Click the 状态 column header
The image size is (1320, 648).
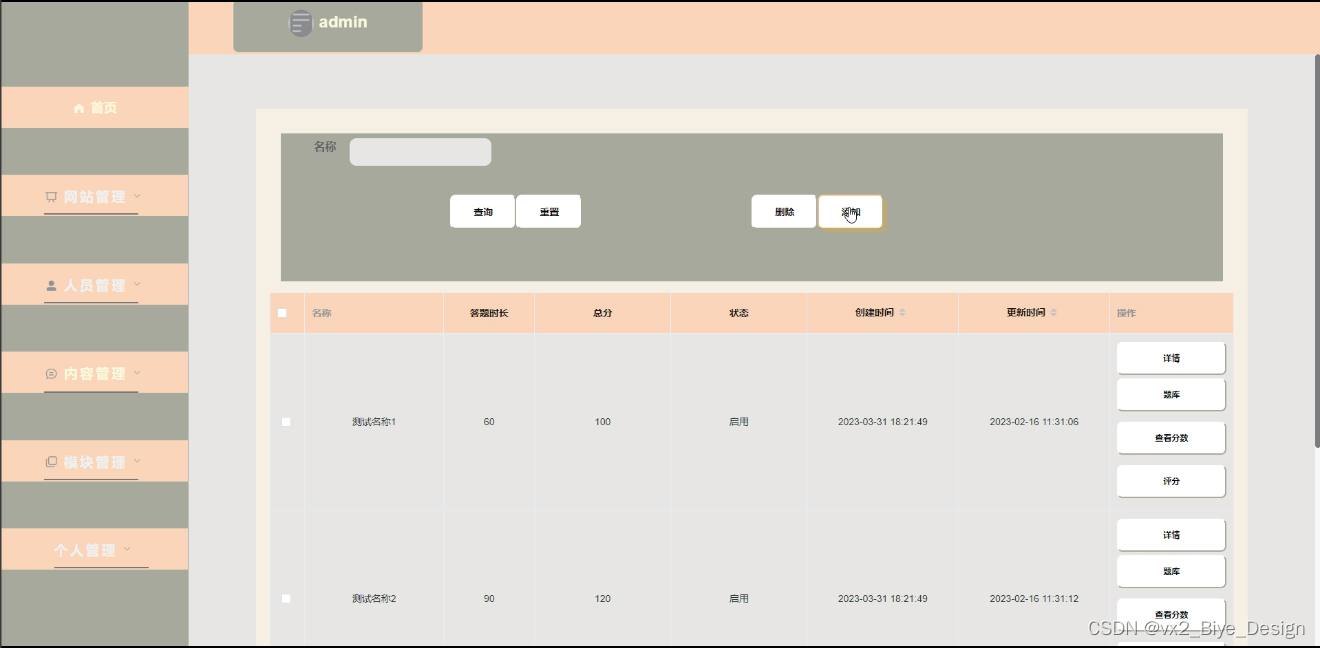739,313
